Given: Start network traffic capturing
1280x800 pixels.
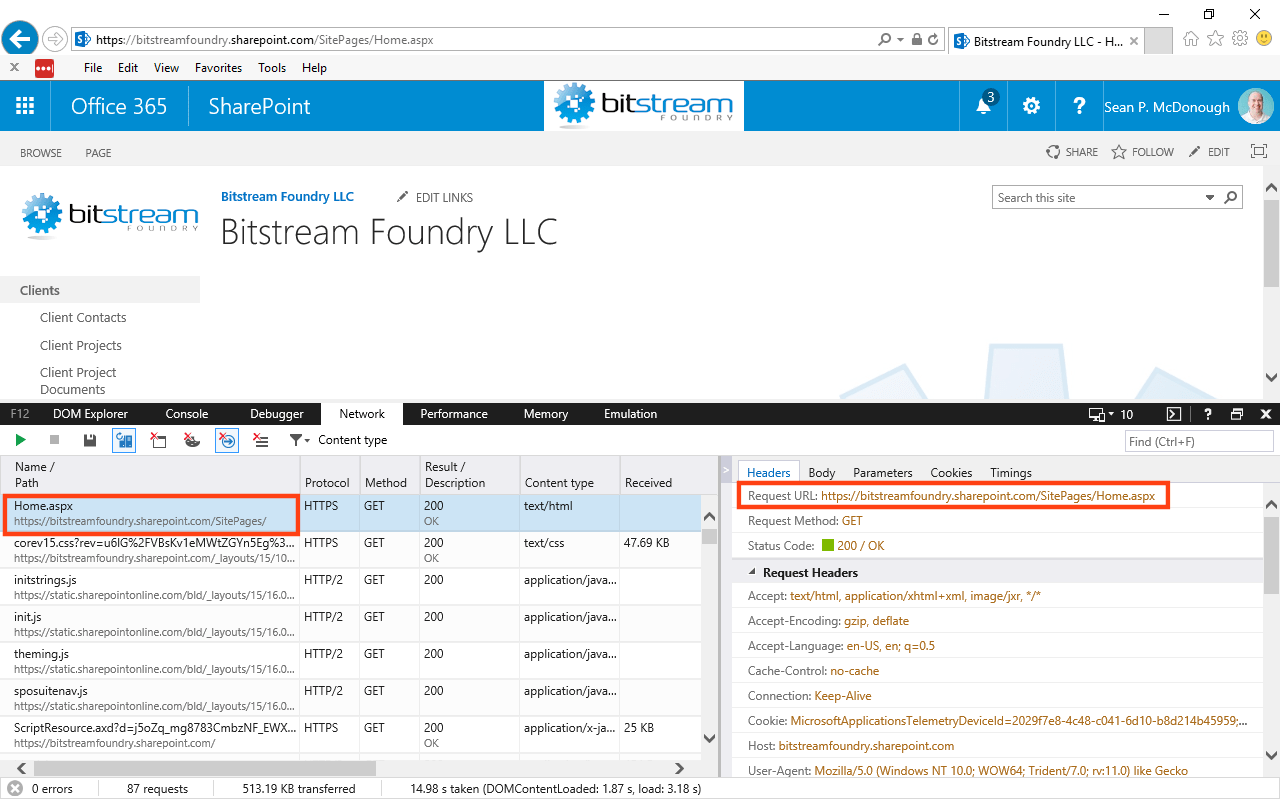Looking at the screenshot, I should pyautogui.click(x=20, y=440).
